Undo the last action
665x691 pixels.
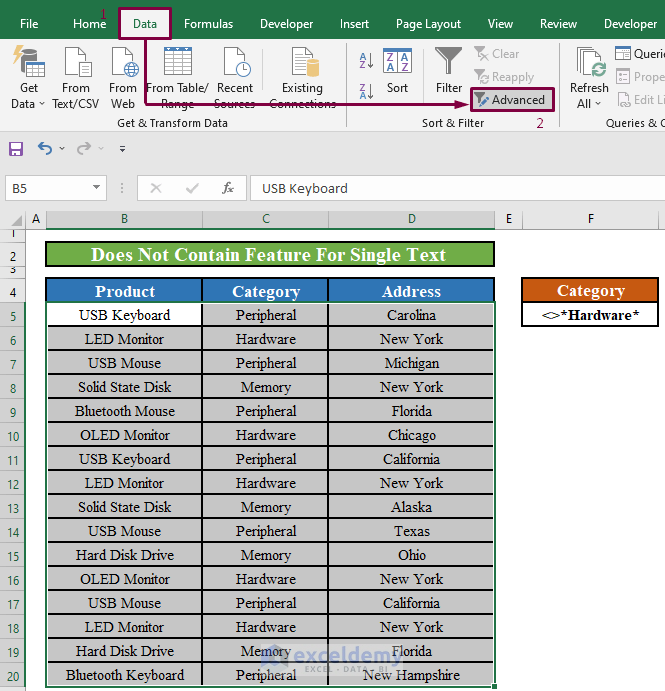(45, 148)
